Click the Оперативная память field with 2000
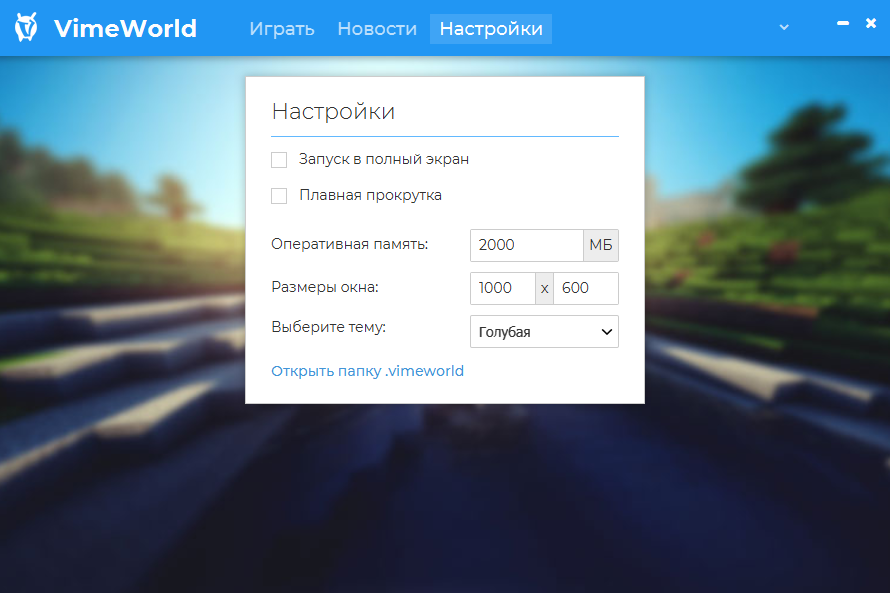This screenshot has width=890, height=593. click(x=527, y=245)
